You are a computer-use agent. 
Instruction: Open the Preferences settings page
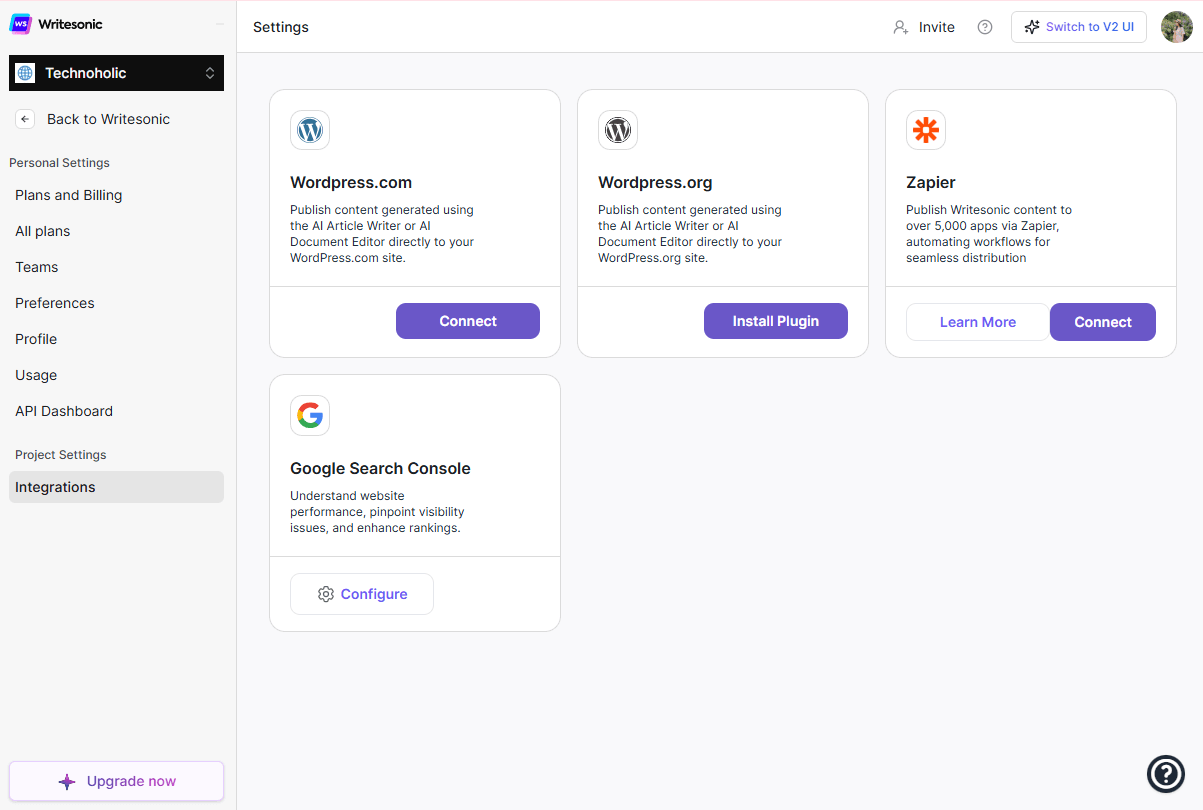(54, 303)
